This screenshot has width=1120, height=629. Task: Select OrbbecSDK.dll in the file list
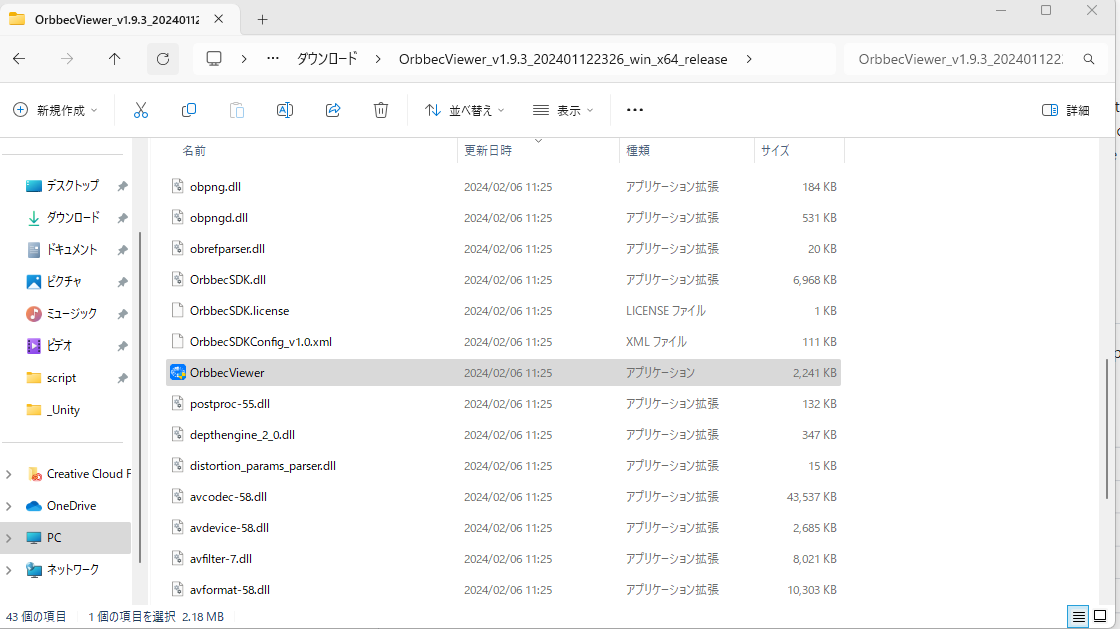[x=230, y=279]
